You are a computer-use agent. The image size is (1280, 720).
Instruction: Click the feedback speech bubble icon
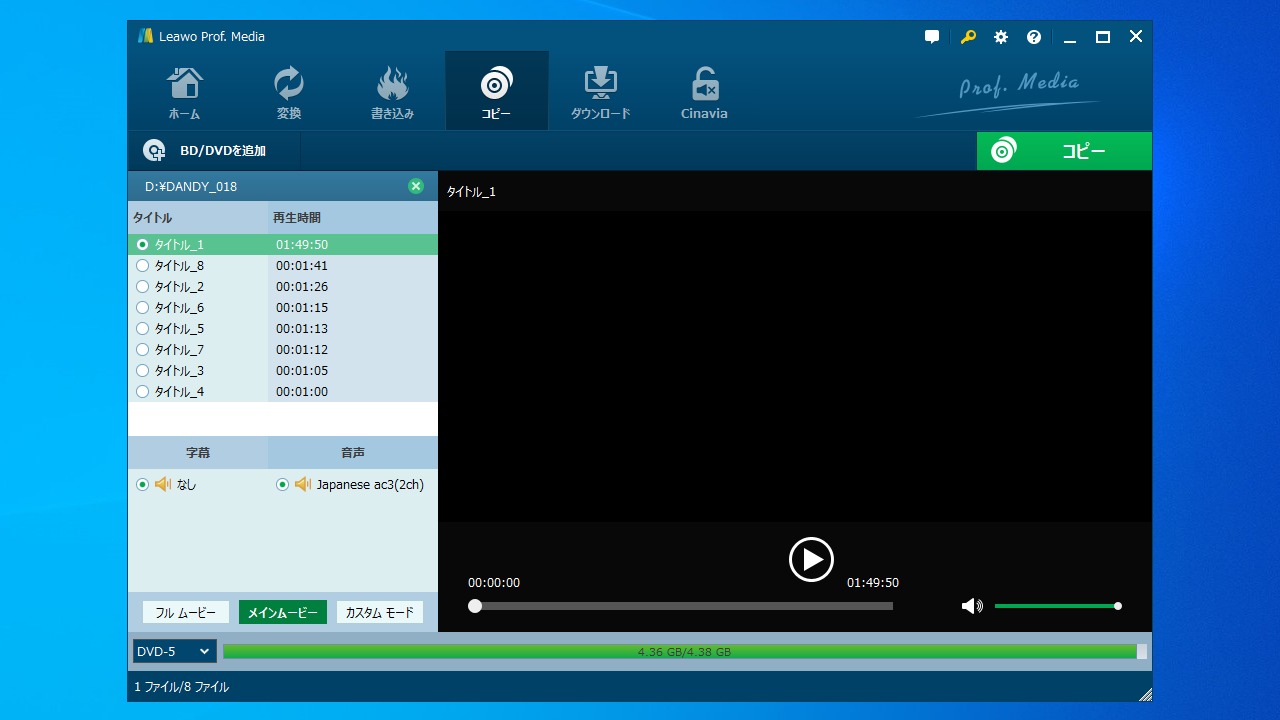[x=932, y=37]
